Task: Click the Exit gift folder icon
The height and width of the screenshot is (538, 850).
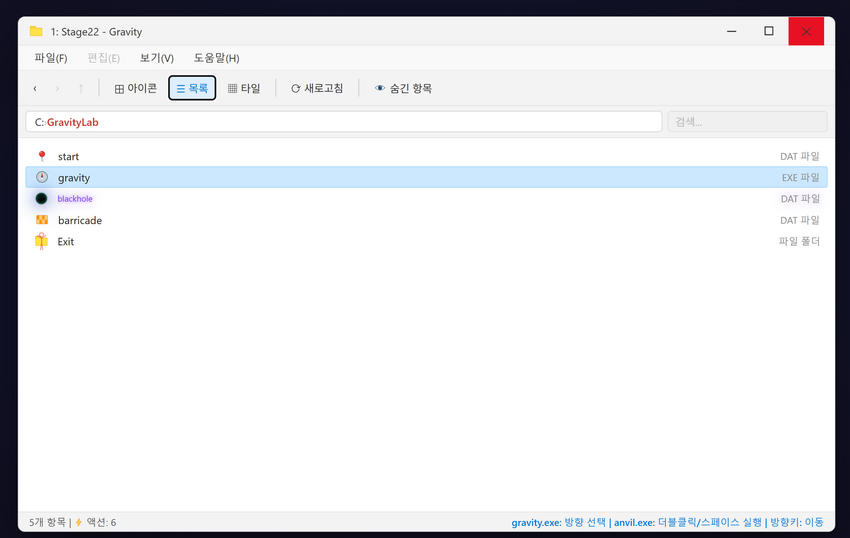Action: pyautogui.click(x=41, y=241)
